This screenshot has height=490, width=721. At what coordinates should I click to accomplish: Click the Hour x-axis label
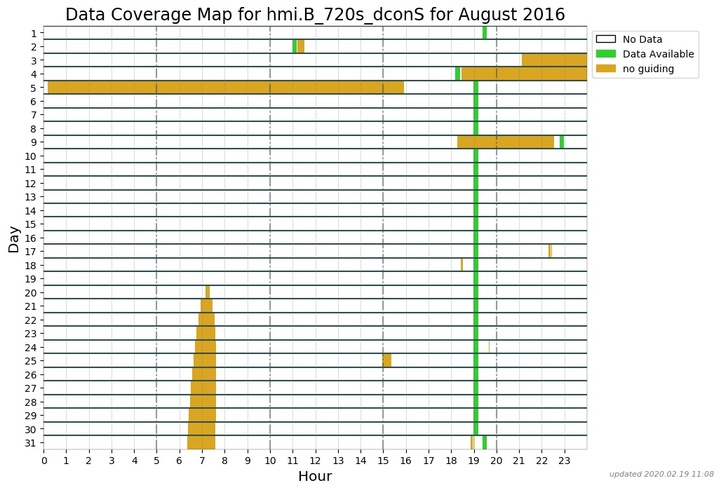[315, 476]
